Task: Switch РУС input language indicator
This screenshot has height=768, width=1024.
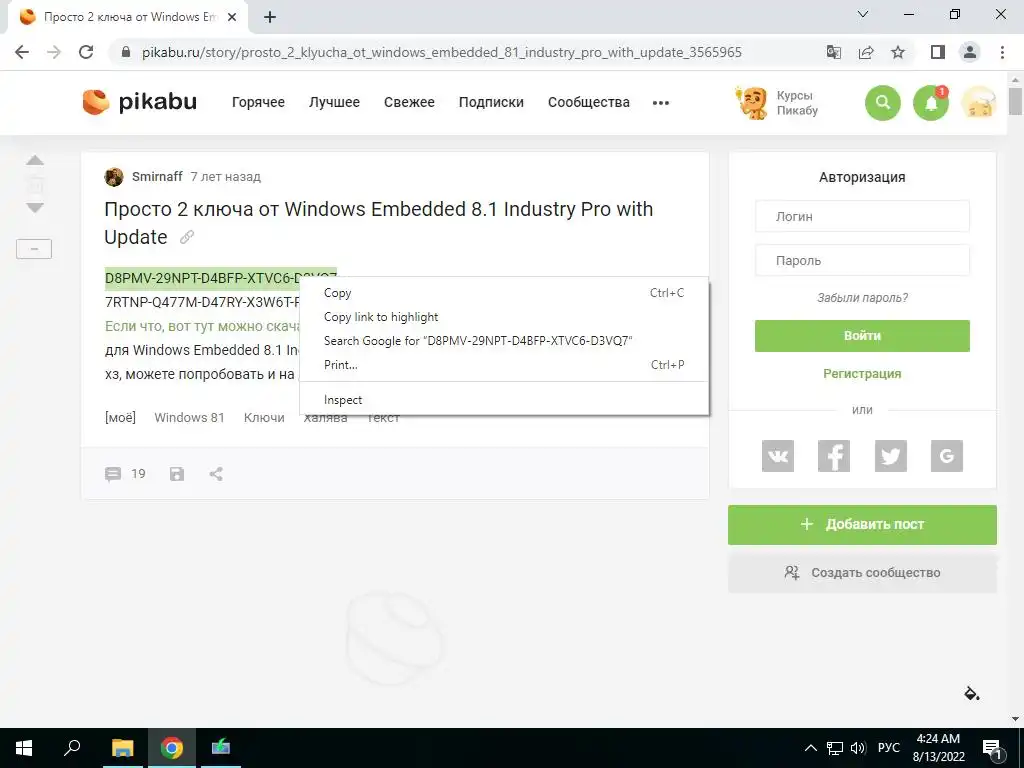Action: tap(888, 748)
